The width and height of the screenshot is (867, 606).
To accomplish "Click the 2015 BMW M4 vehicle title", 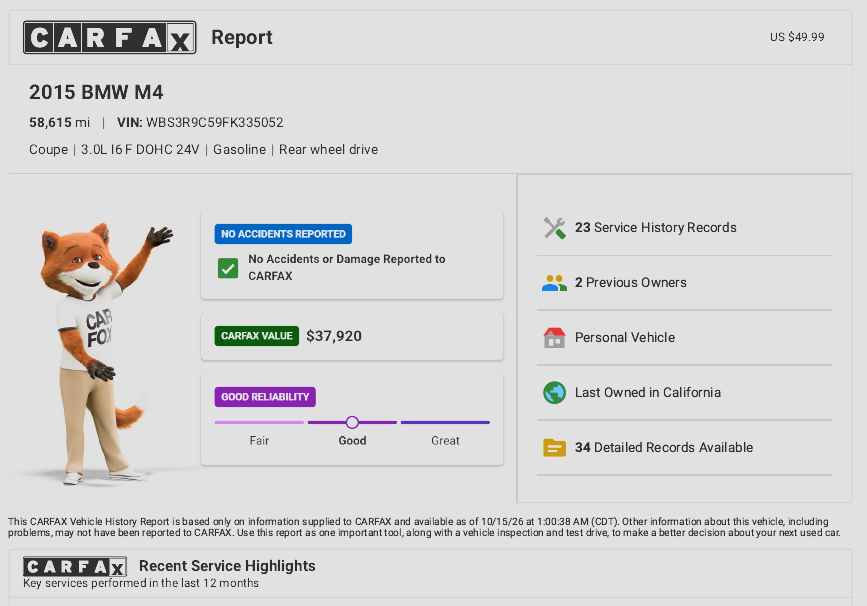I will coord(96,92).
